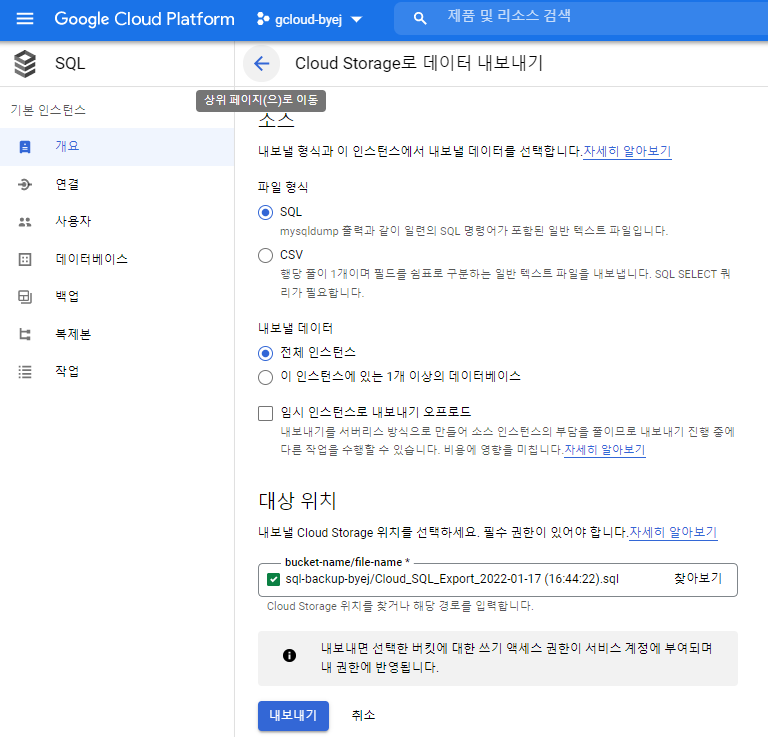Screen dimensions: 768x737
Task: Click the 백업 backup icon
Action: pyautogui.click(x=24, y=297)
